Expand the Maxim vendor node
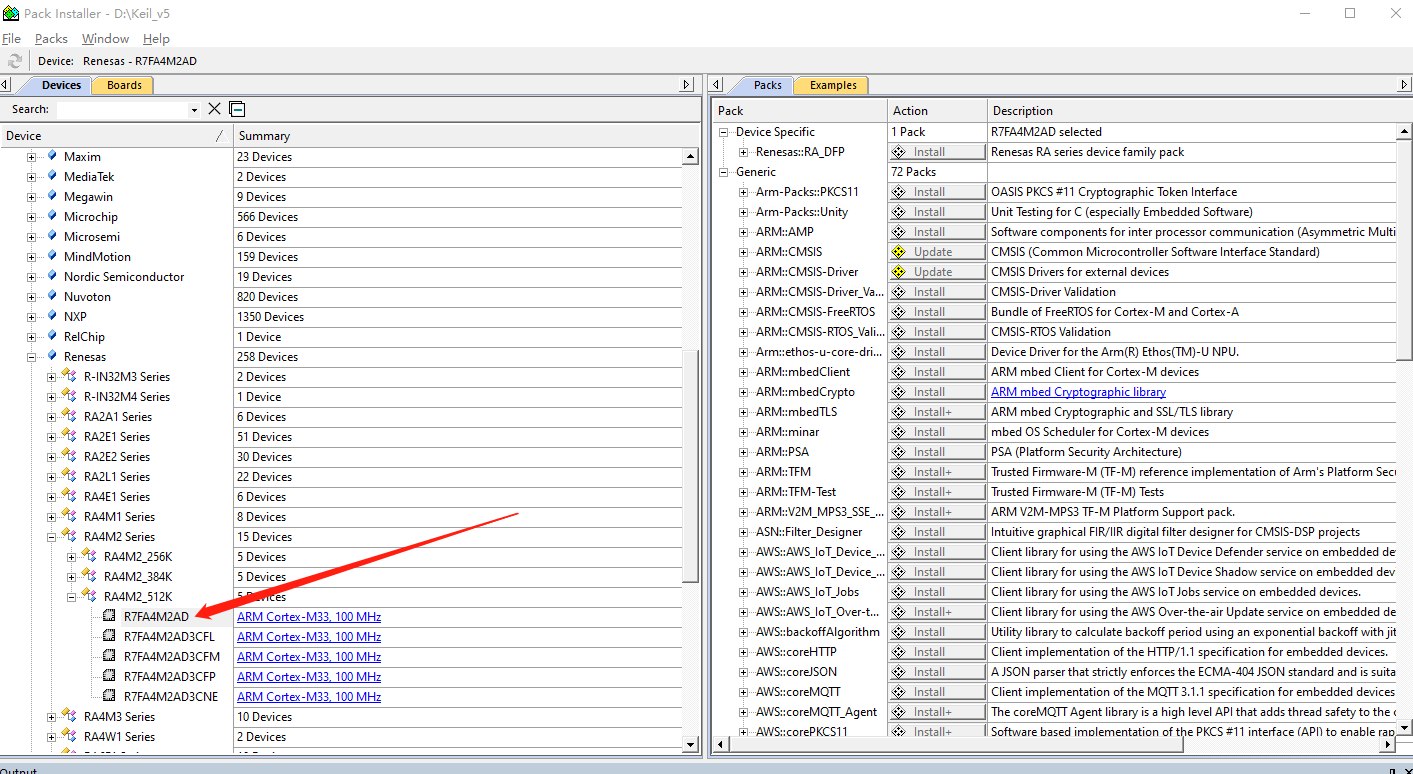This screenshot has height=774, width=1413. tap(32, 157)
